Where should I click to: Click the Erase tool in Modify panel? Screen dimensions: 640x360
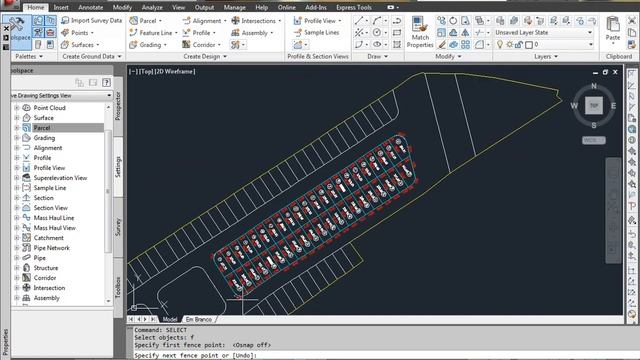[441, 44]
